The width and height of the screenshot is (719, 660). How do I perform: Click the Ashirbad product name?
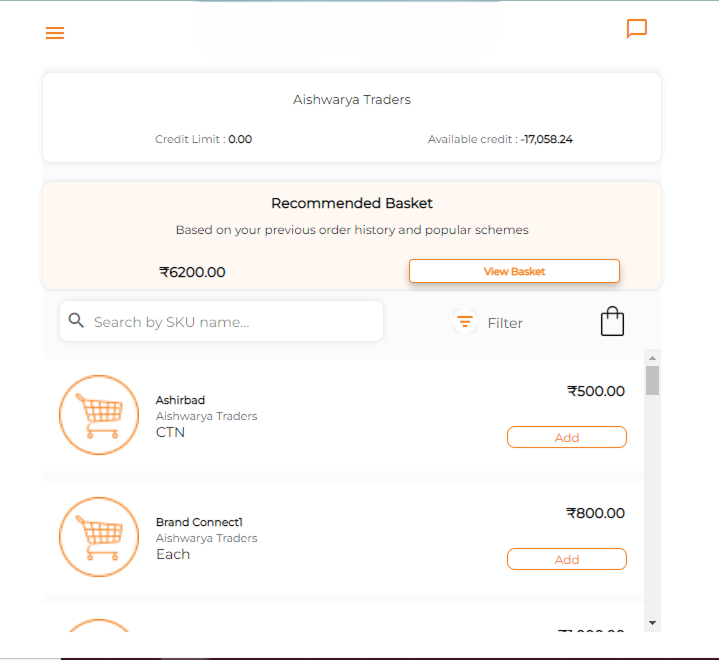click(180, 400)
